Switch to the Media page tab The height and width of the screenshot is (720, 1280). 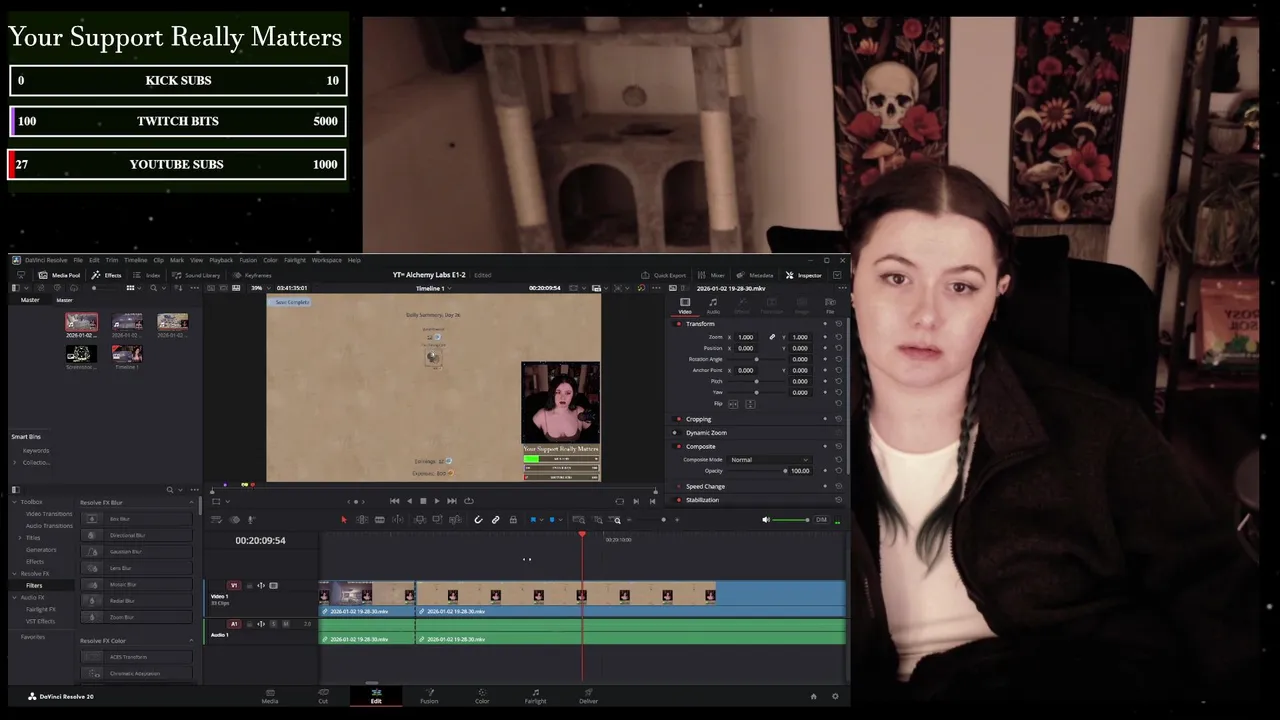point(270,696)
